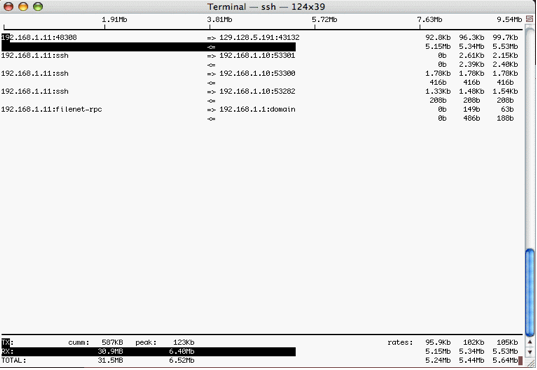
Task: Click the 2.61Kb rate value
Action: 472,56
